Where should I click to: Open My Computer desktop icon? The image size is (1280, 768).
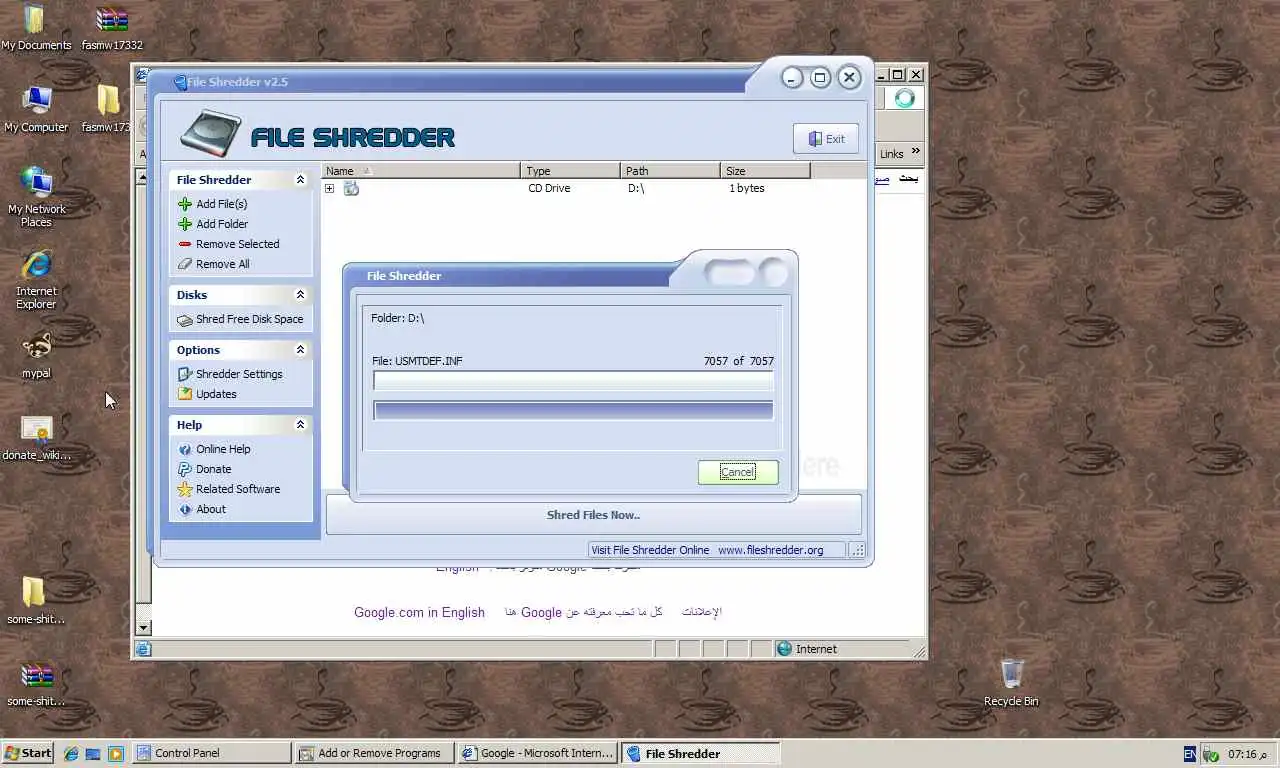pyautogui.click(x=36, y=109)
